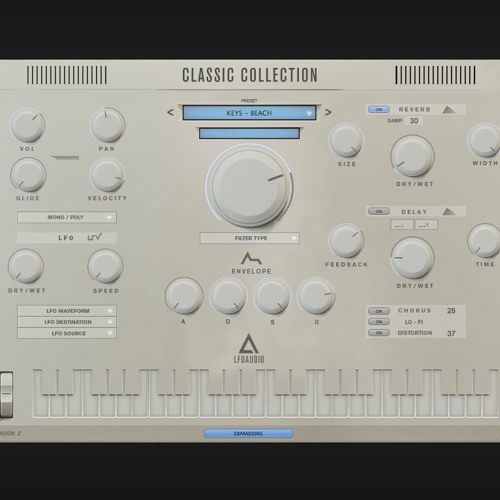
Task: Click the LFO waveform shape icon
Action: coord(95,237)
